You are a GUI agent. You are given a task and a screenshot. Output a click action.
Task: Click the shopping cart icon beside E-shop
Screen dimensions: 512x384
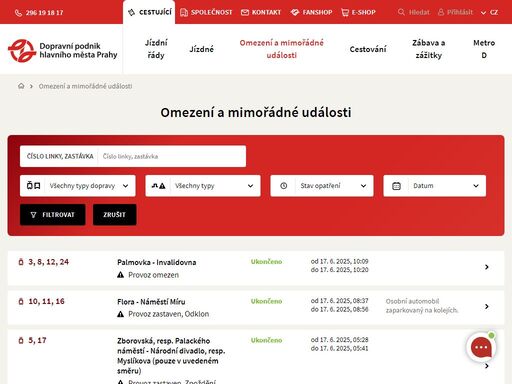(x=345, y=12)
